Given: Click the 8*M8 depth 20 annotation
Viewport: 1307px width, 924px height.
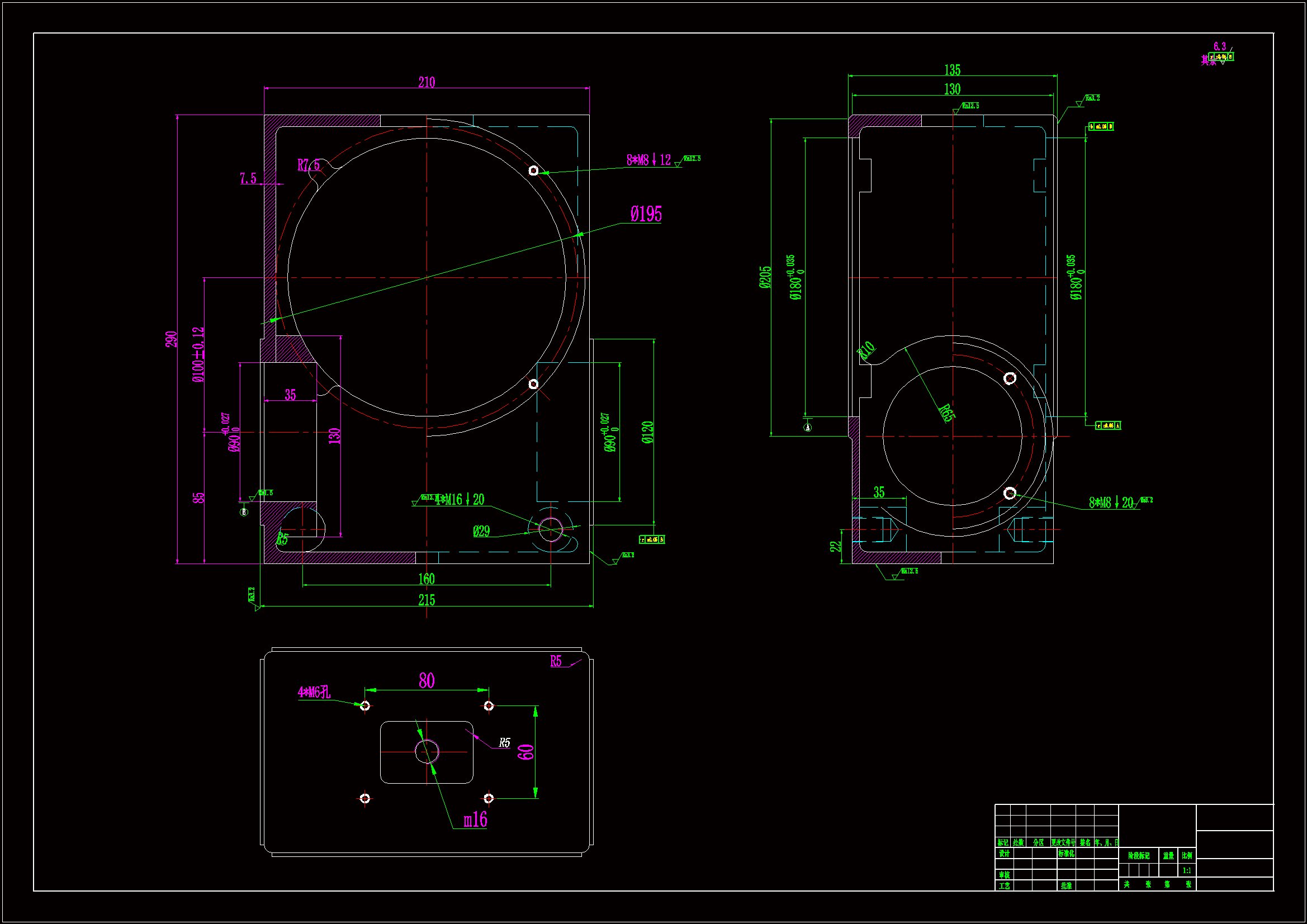Looking at the screenshot, I should point(1111,503).
